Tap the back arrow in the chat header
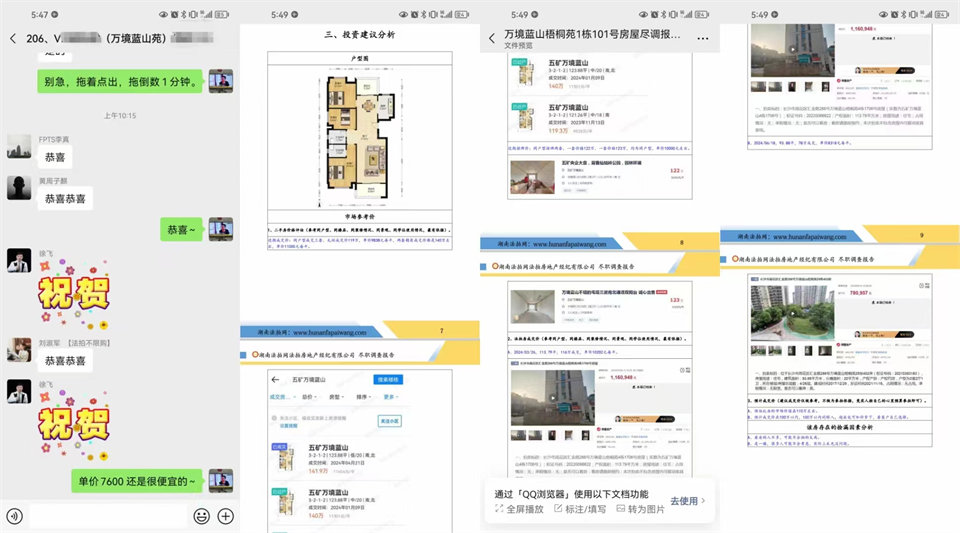Viewport: 960px width, 533px height. [13, 38]
